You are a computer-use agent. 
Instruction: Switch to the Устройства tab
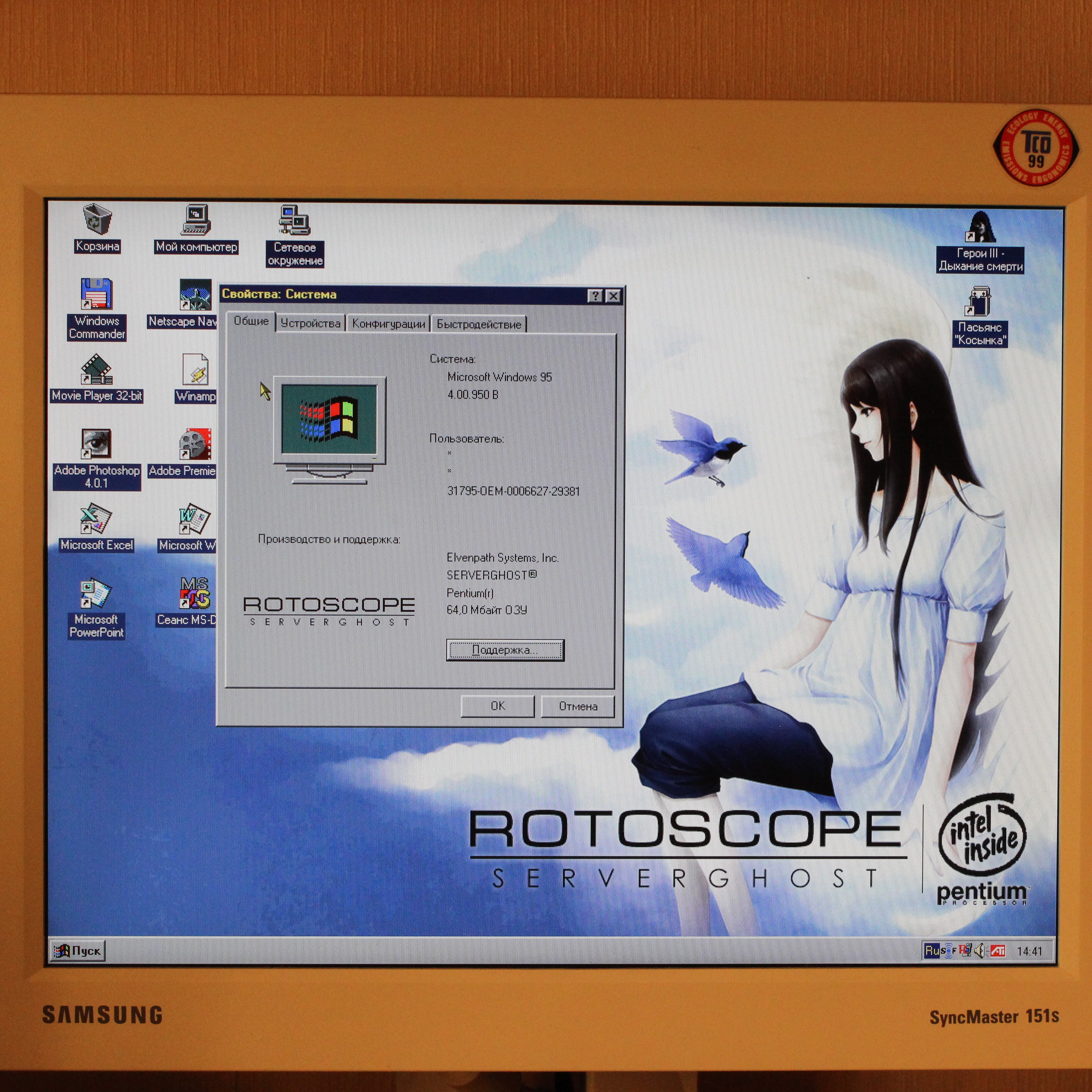[310, 324]
